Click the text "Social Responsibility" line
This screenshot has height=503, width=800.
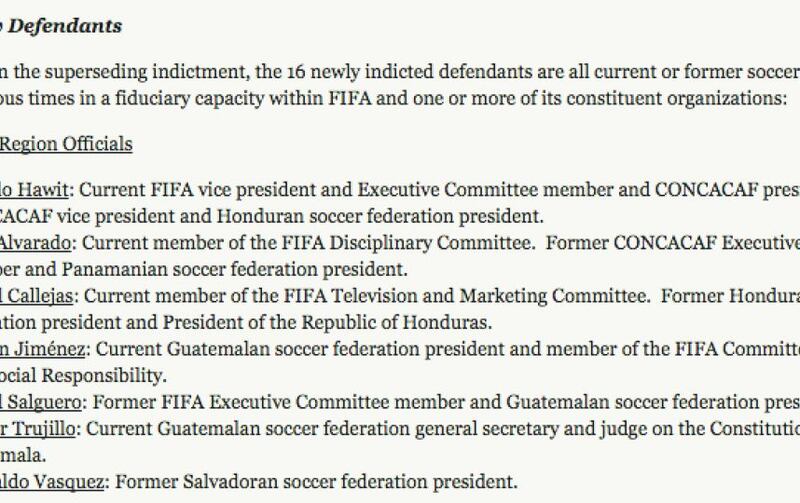pyautogui.click(x=83, y=375)
